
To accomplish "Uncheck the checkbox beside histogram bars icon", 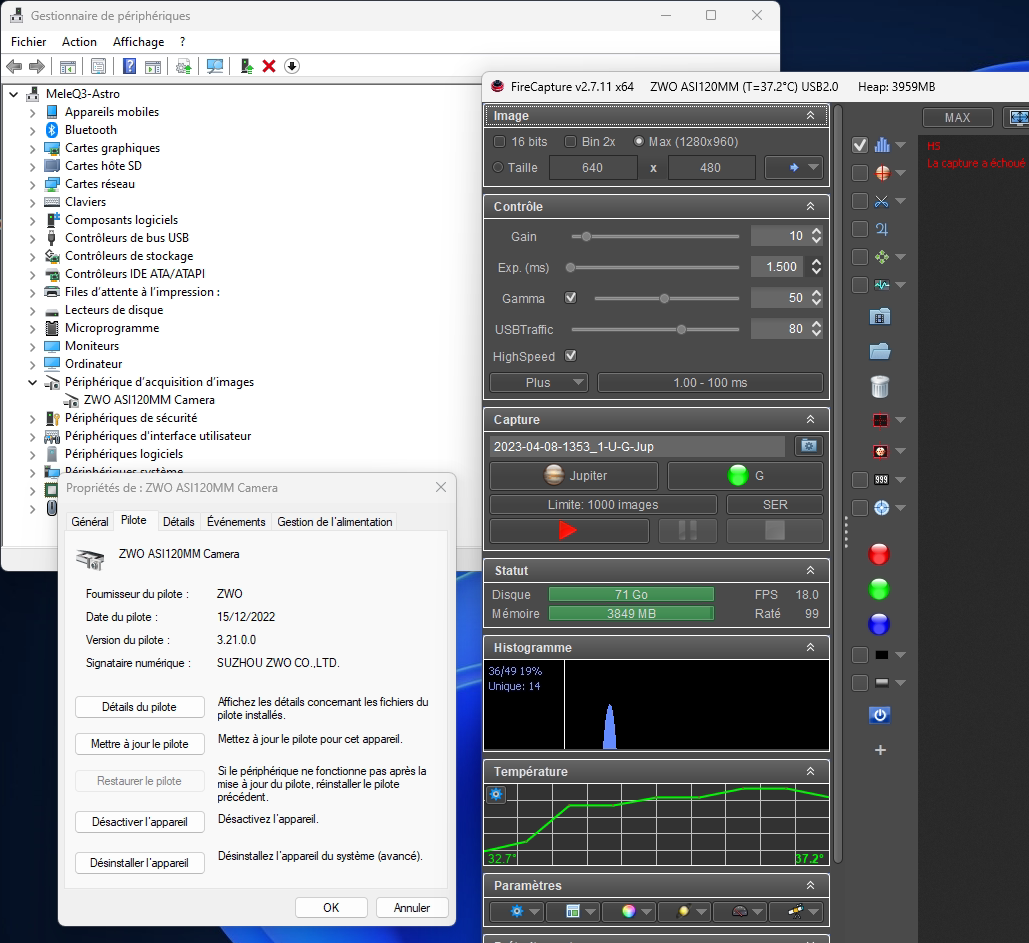I will (860, 145).
